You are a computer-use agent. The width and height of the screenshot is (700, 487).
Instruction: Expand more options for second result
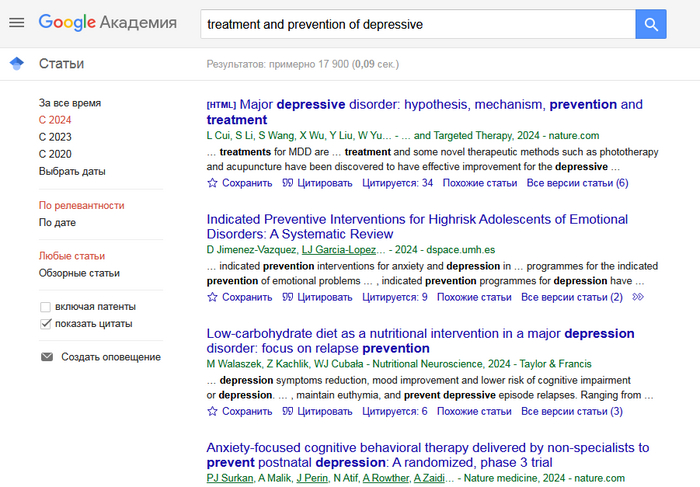(639, 297)
